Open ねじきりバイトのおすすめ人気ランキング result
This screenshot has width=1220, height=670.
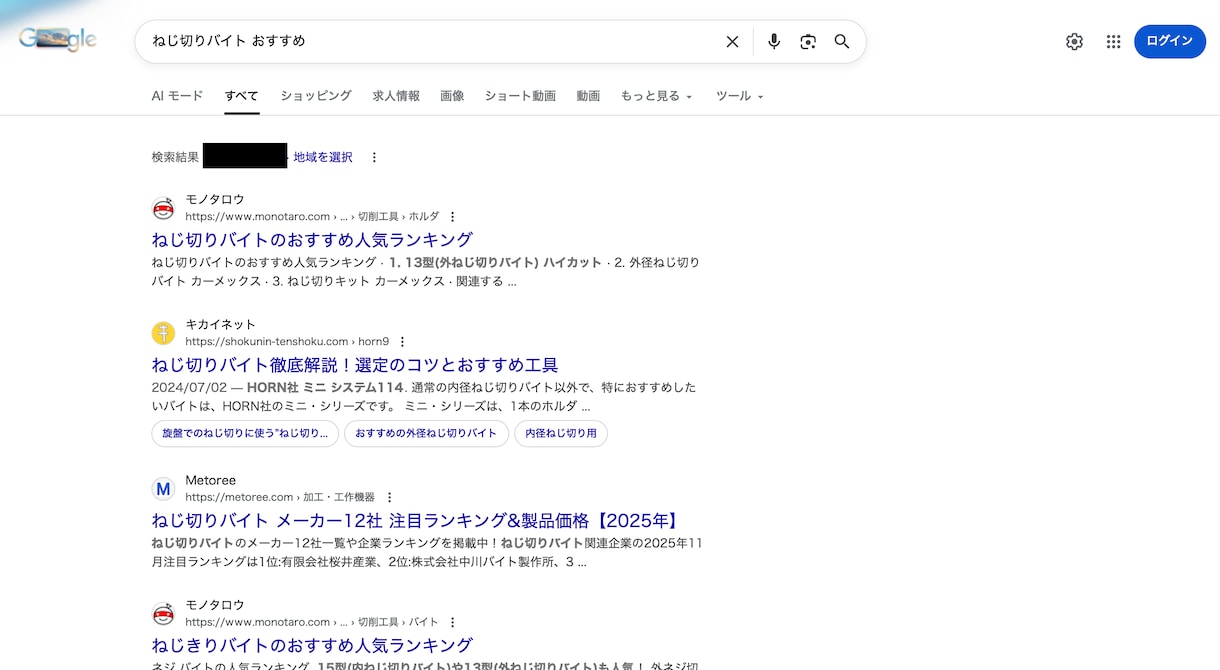[x=312, y=646]
